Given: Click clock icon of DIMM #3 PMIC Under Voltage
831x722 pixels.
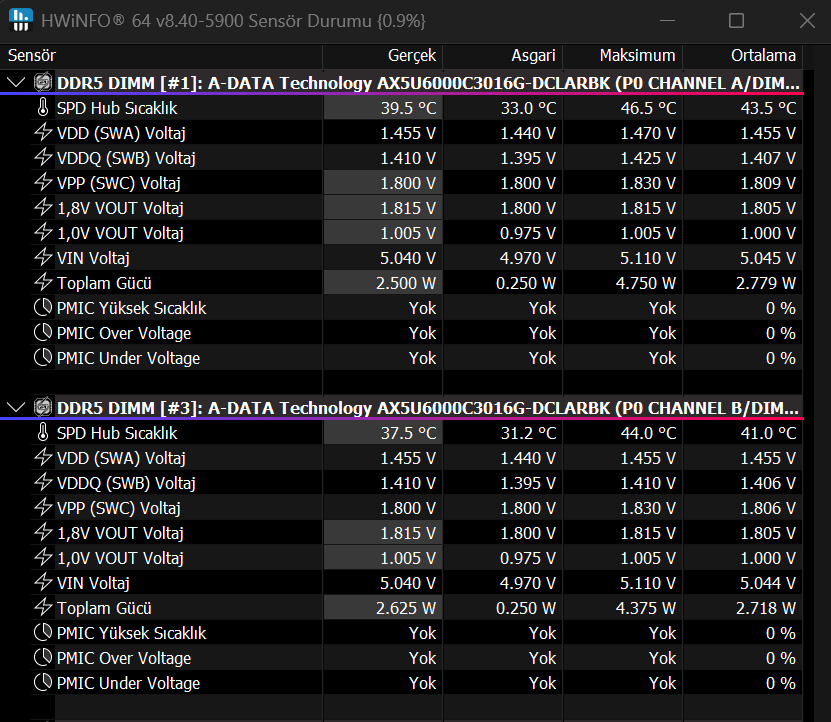Looking at the screenshot, I should [43, 682].
